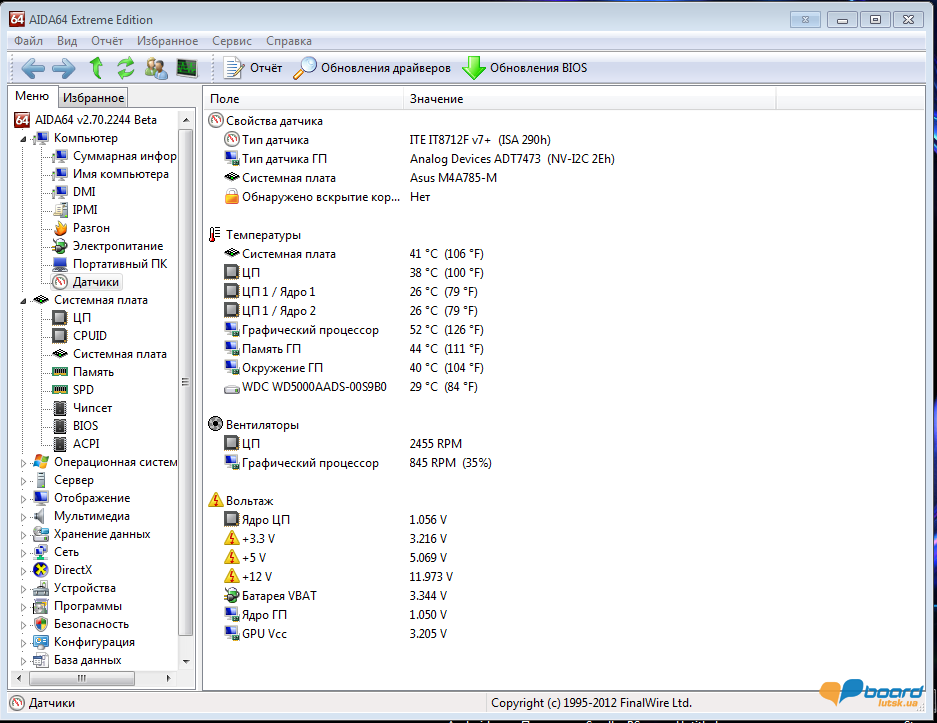This screenshot has height=723, width=937.
Task: Open the Отчёт menu in menu bar
Action: pos(107,41)
